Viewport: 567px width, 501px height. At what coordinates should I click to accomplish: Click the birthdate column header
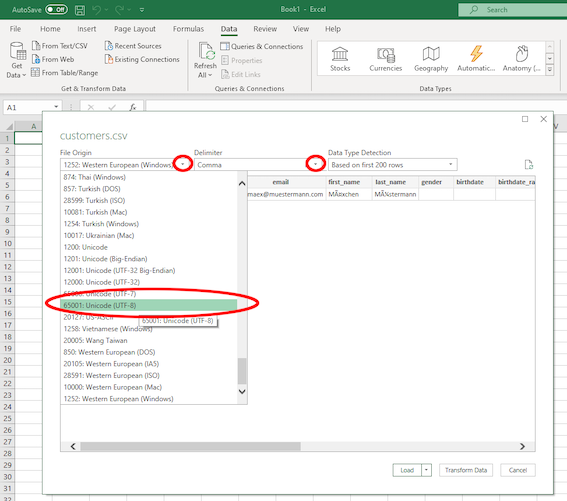point(474,182)
